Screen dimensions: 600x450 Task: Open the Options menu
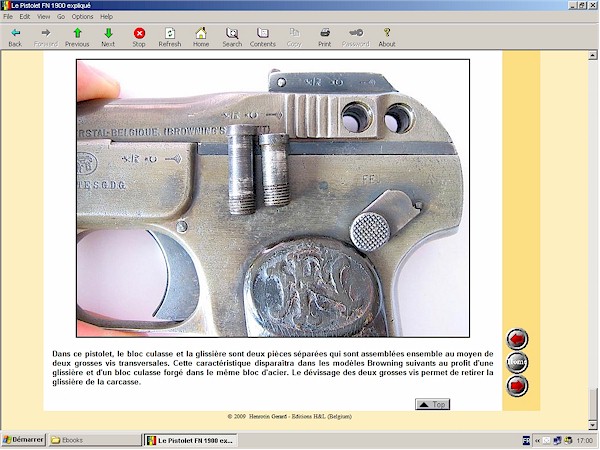click(82, 17)
